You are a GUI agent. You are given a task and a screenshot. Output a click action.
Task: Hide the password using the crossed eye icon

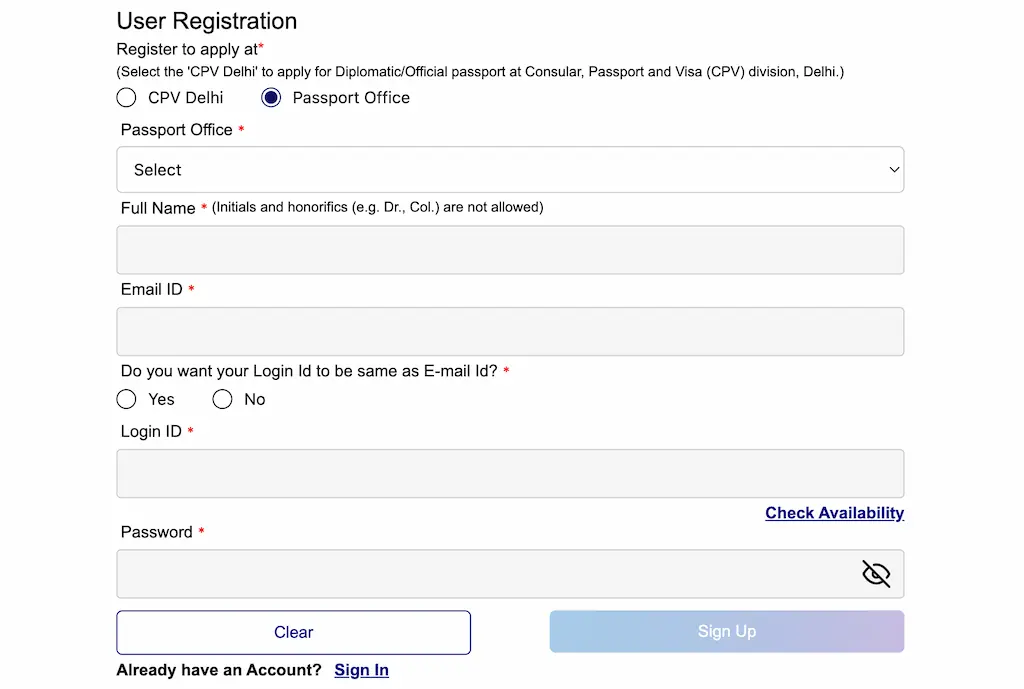(876, 573)
